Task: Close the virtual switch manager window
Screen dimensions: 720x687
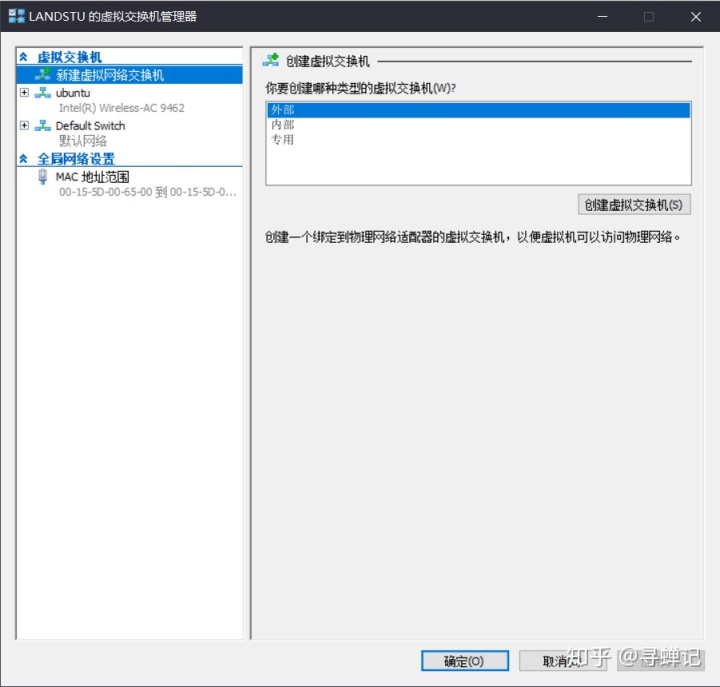Action: click(x=696, y=17)
